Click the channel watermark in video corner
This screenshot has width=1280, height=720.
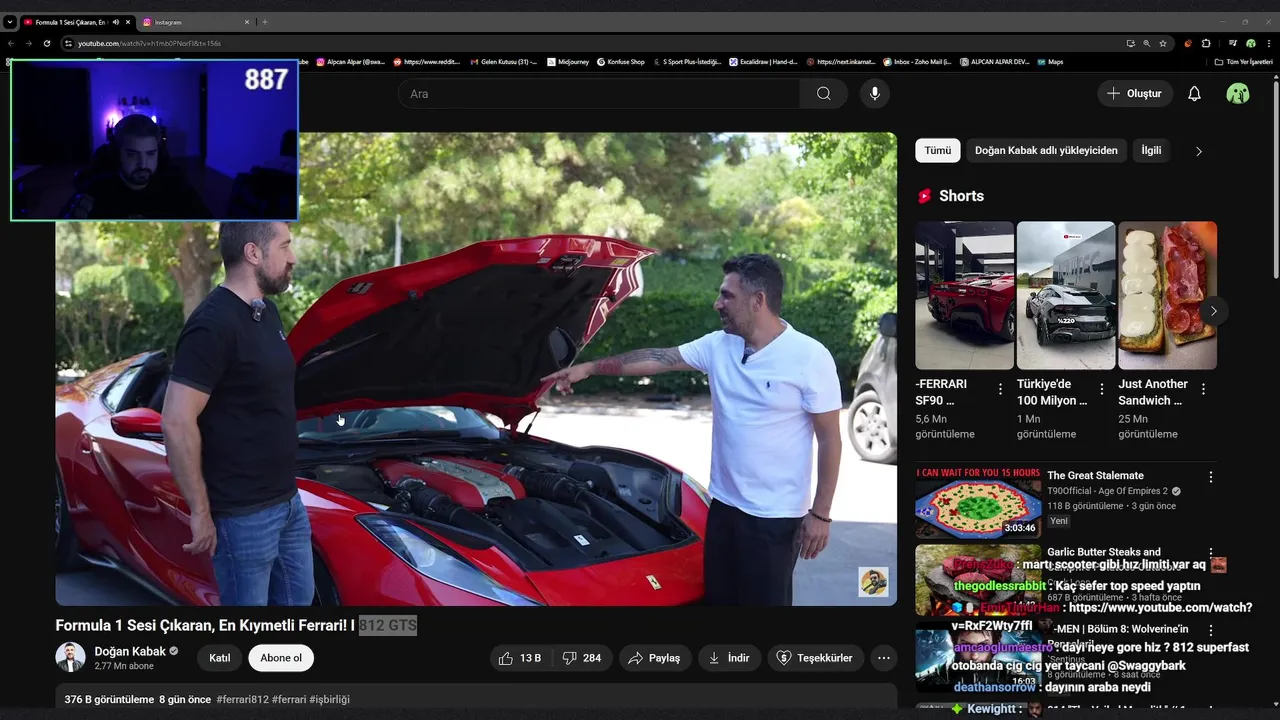873,582
